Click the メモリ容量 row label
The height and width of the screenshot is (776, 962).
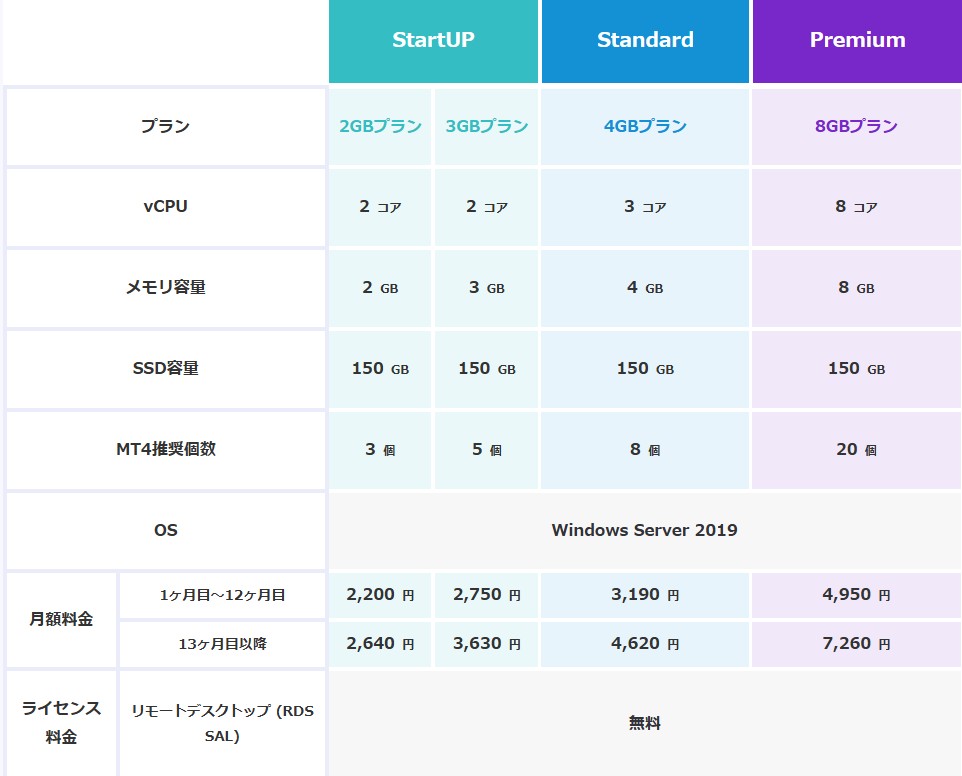(166, 288)
